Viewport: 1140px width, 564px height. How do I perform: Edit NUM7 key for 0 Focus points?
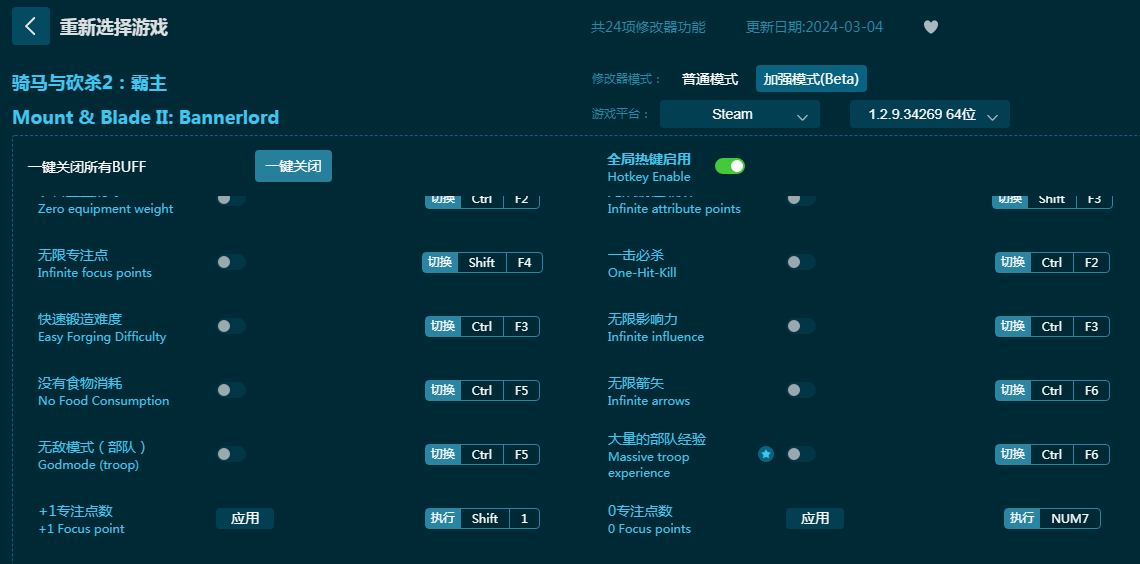[x=1070, y=518]
